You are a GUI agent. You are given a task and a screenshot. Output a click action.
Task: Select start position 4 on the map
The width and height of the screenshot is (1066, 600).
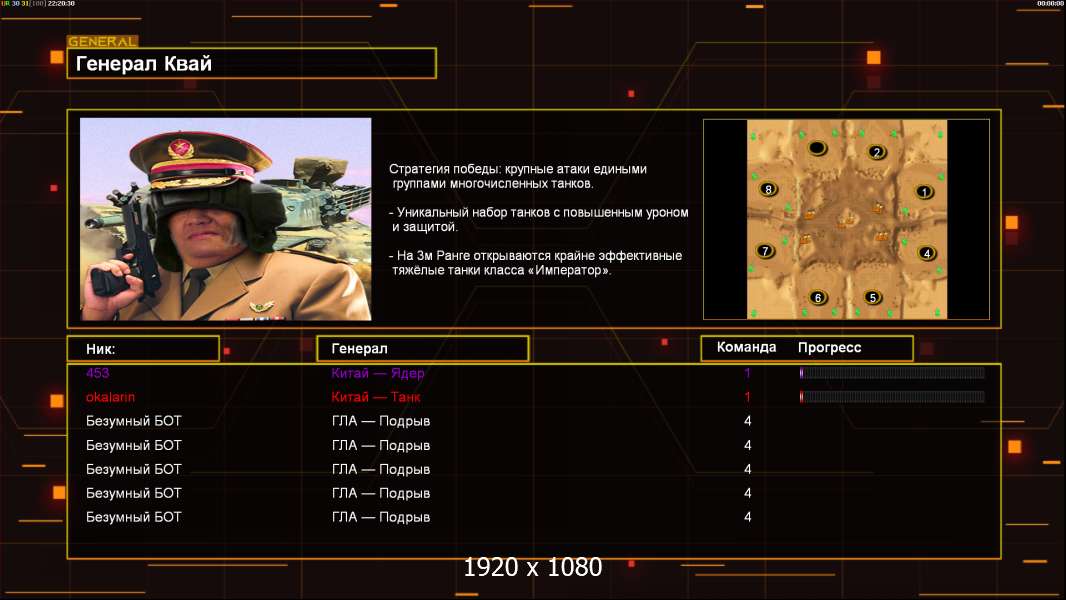click(926, 253)
